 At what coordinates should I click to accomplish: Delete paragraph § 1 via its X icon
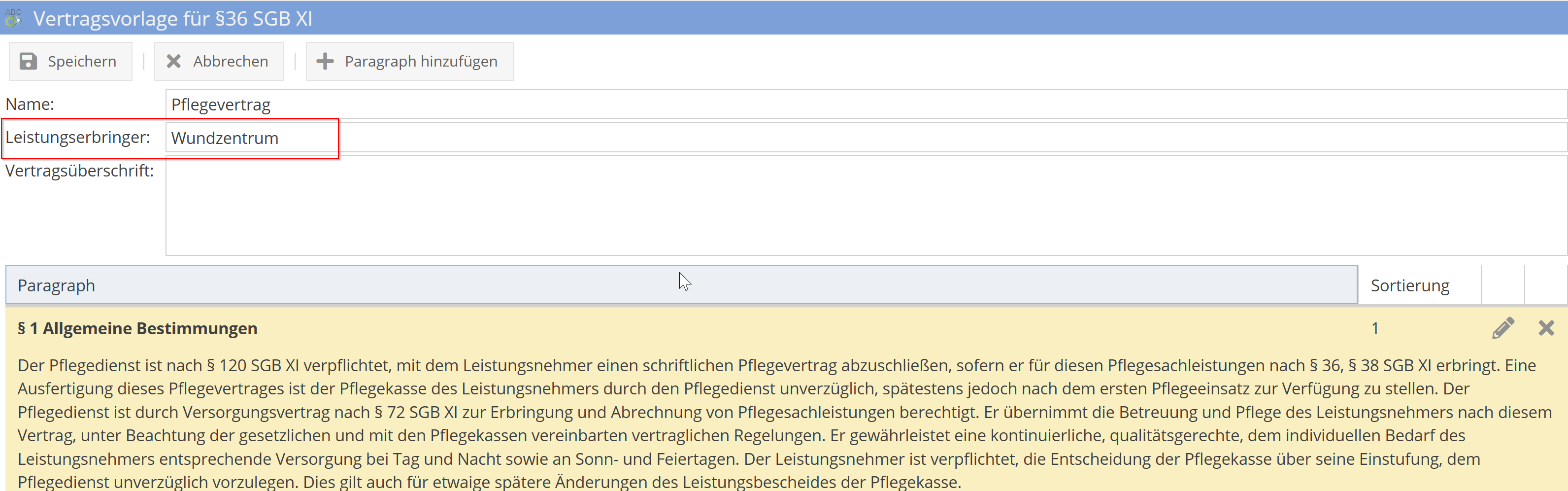click(1547, 328)
